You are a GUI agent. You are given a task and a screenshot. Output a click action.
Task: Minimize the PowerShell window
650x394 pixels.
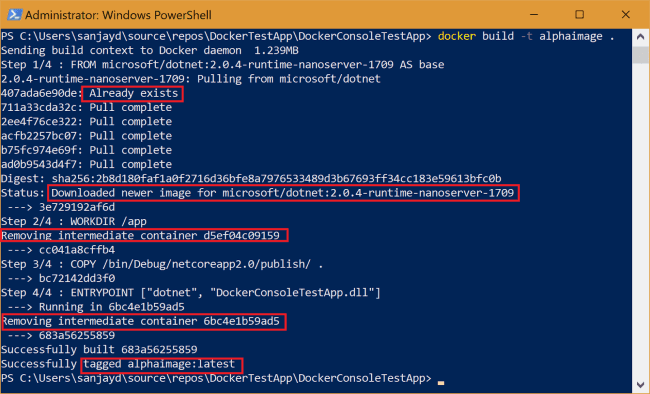tap(534, 15)
